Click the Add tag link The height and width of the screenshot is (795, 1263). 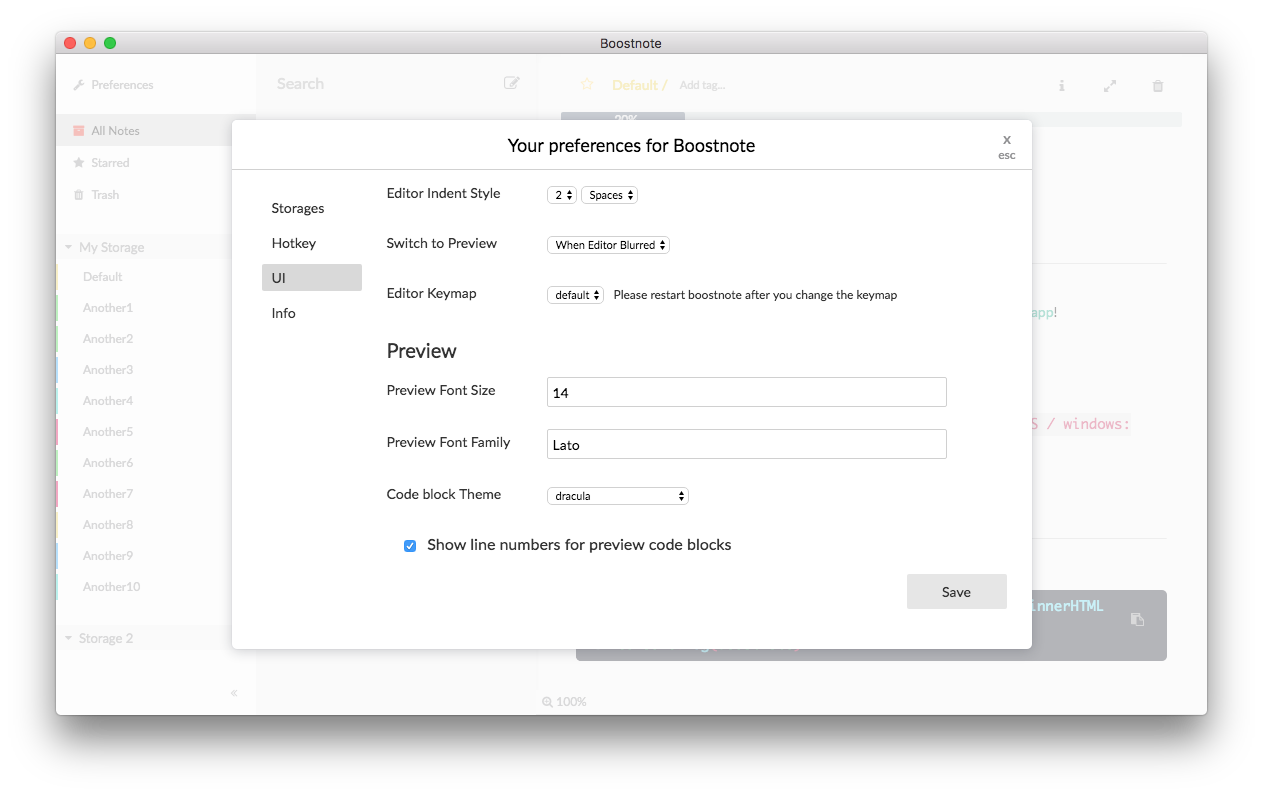point(701,85)
